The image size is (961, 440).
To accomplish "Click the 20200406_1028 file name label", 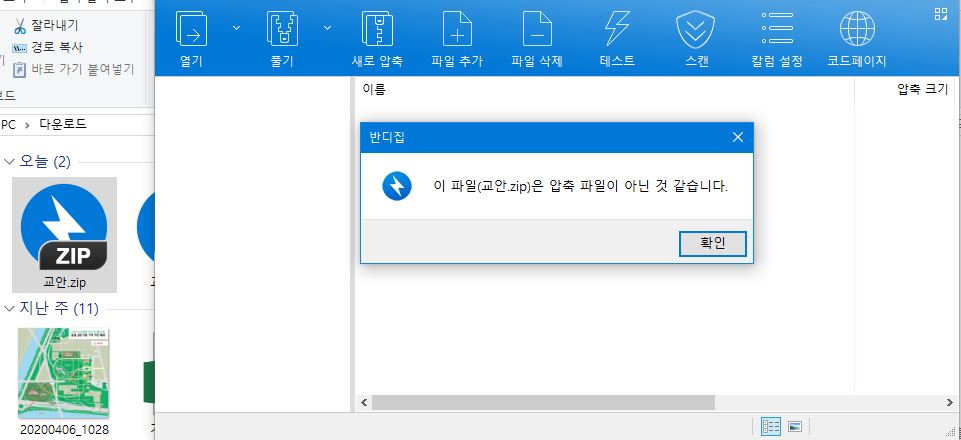I will point(64,430).
